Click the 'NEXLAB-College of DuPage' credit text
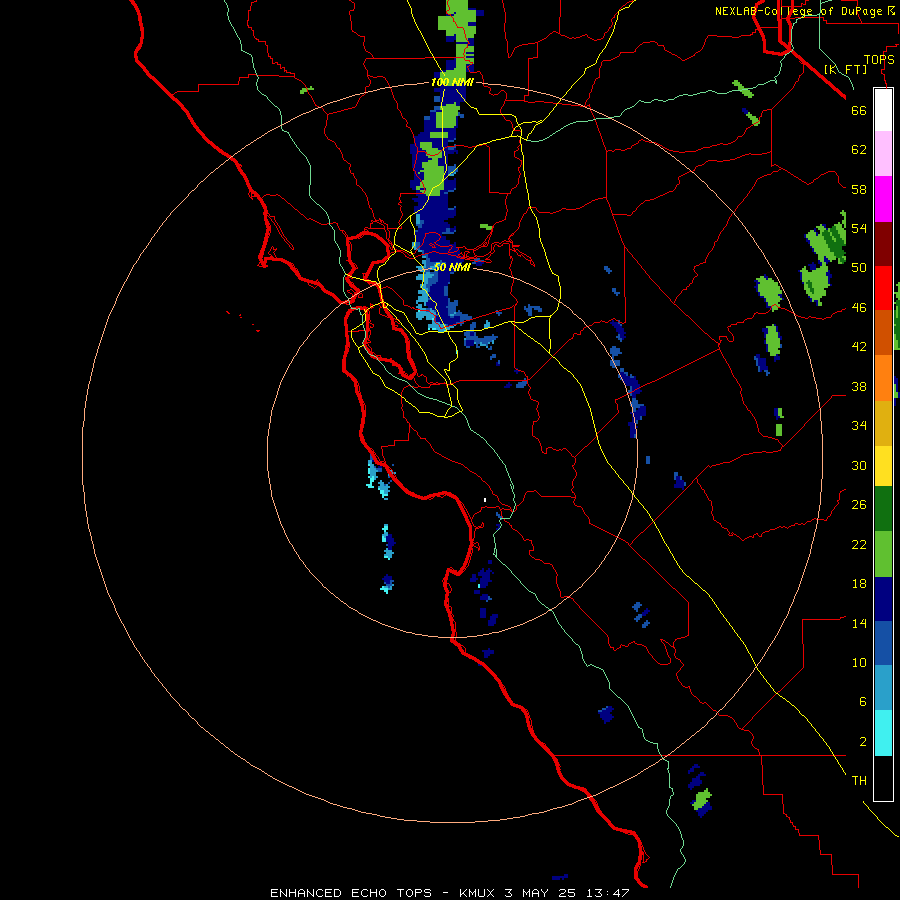The width and height of the screenshot is (900, 900). (x=798, y=11)
